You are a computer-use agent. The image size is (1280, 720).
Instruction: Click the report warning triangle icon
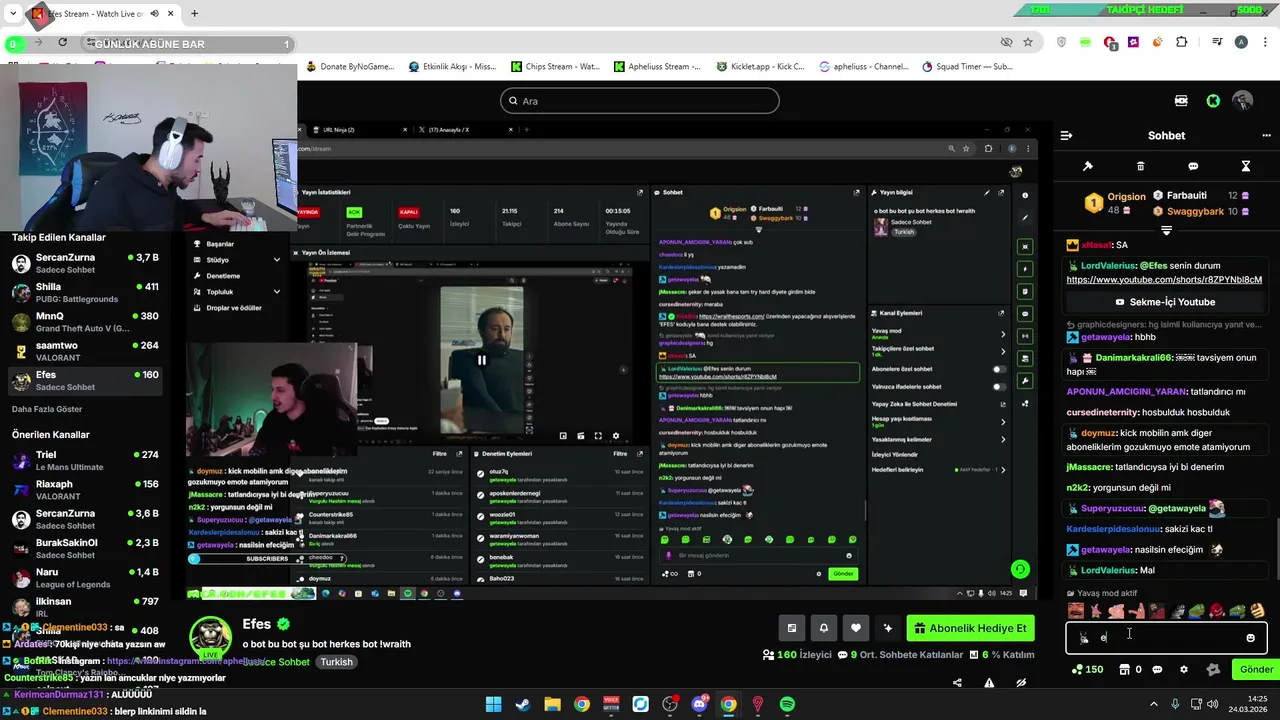click(x=989, y=683)
